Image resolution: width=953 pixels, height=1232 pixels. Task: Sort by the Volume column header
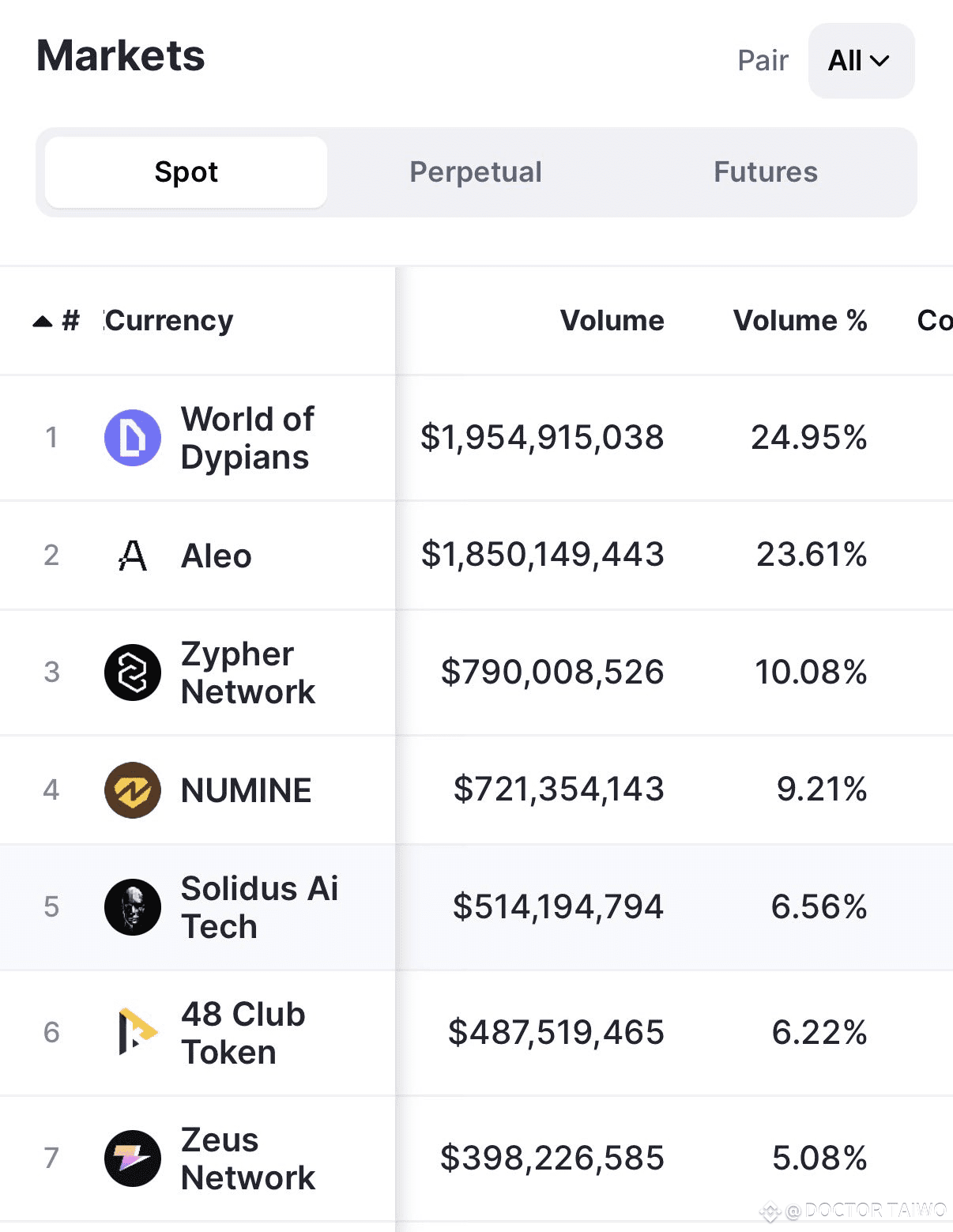(612, 321)
